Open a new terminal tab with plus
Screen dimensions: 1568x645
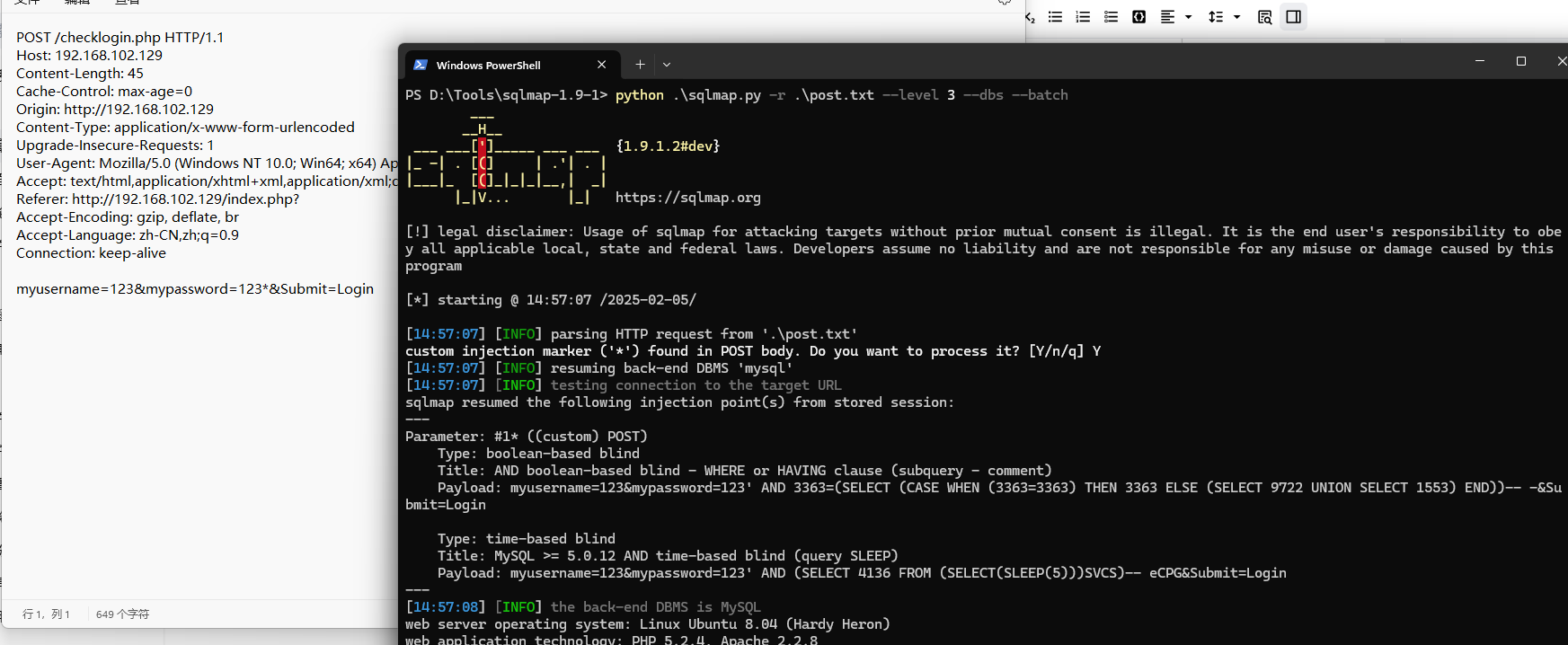pos(640,65)
